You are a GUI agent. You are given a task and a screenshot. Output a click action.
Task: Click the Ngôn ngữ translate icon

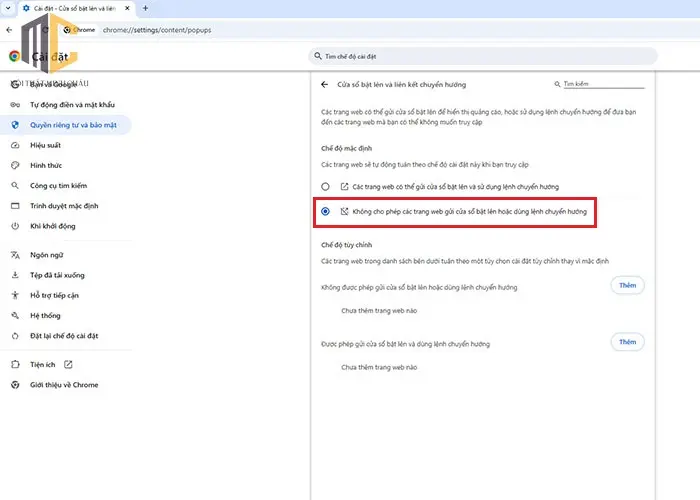(x=15, y=255)
